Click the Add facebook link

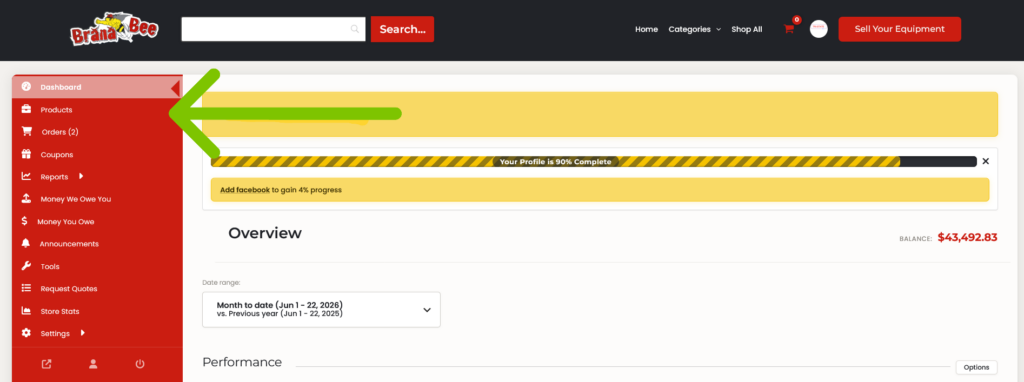click(245, 190)
